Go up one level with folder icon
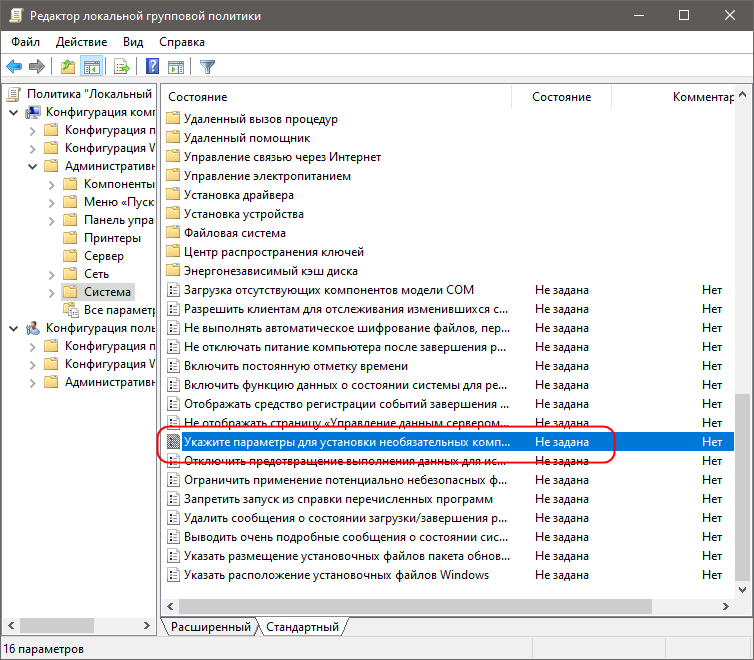The image size is (754, 660). click(x=68, y=66)
